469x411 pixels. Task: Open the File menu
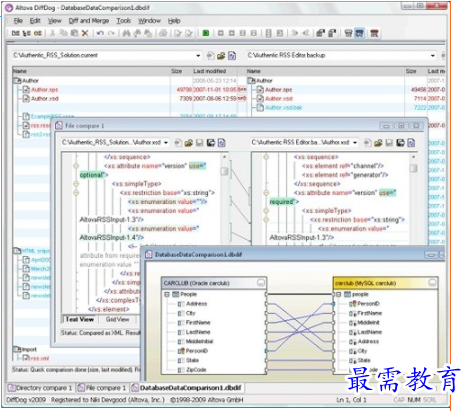(18, 21)
